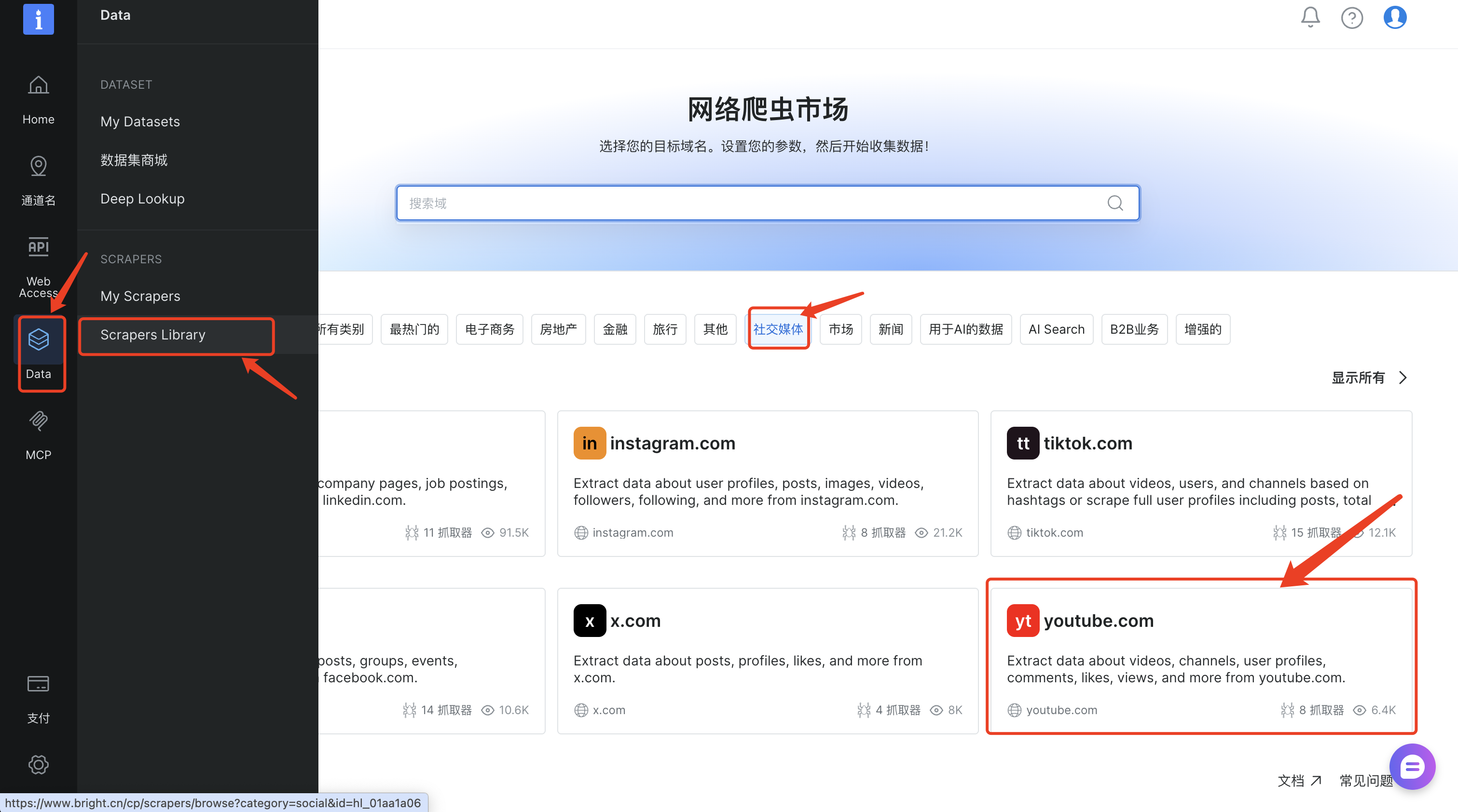Select the 电子商务 category tab
The image size is (1458, 812).
(x=489, y=329)
